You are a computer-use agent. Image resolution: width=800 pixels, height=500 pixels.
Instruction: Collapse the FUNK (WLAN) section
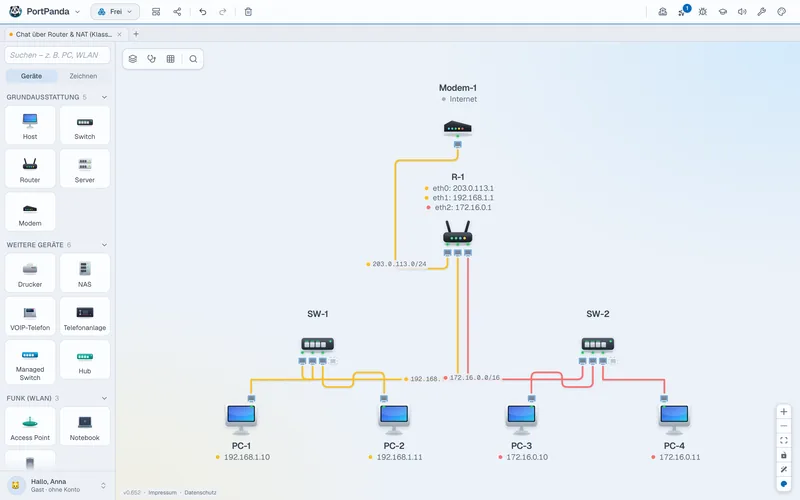[x=105, y=398]
